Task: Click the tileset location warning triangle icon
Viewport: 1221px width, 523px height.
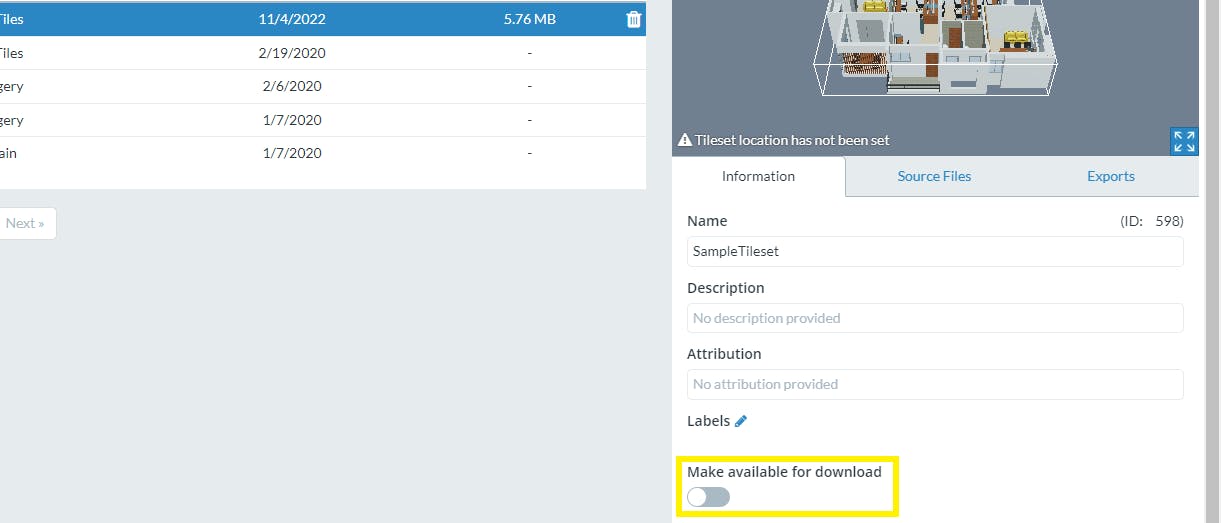Action: 685,141
